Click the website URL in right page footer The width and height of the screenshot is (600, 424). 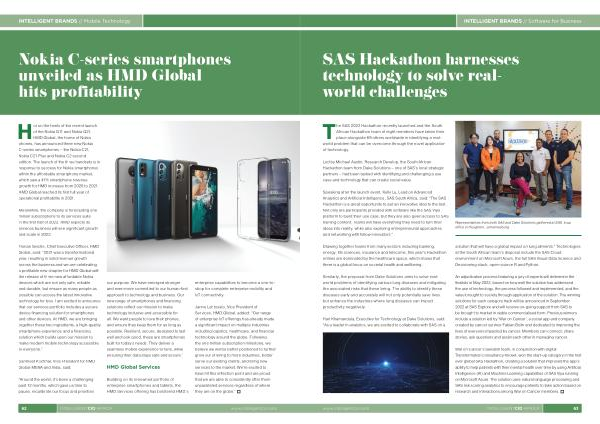(x=346, y=409)
